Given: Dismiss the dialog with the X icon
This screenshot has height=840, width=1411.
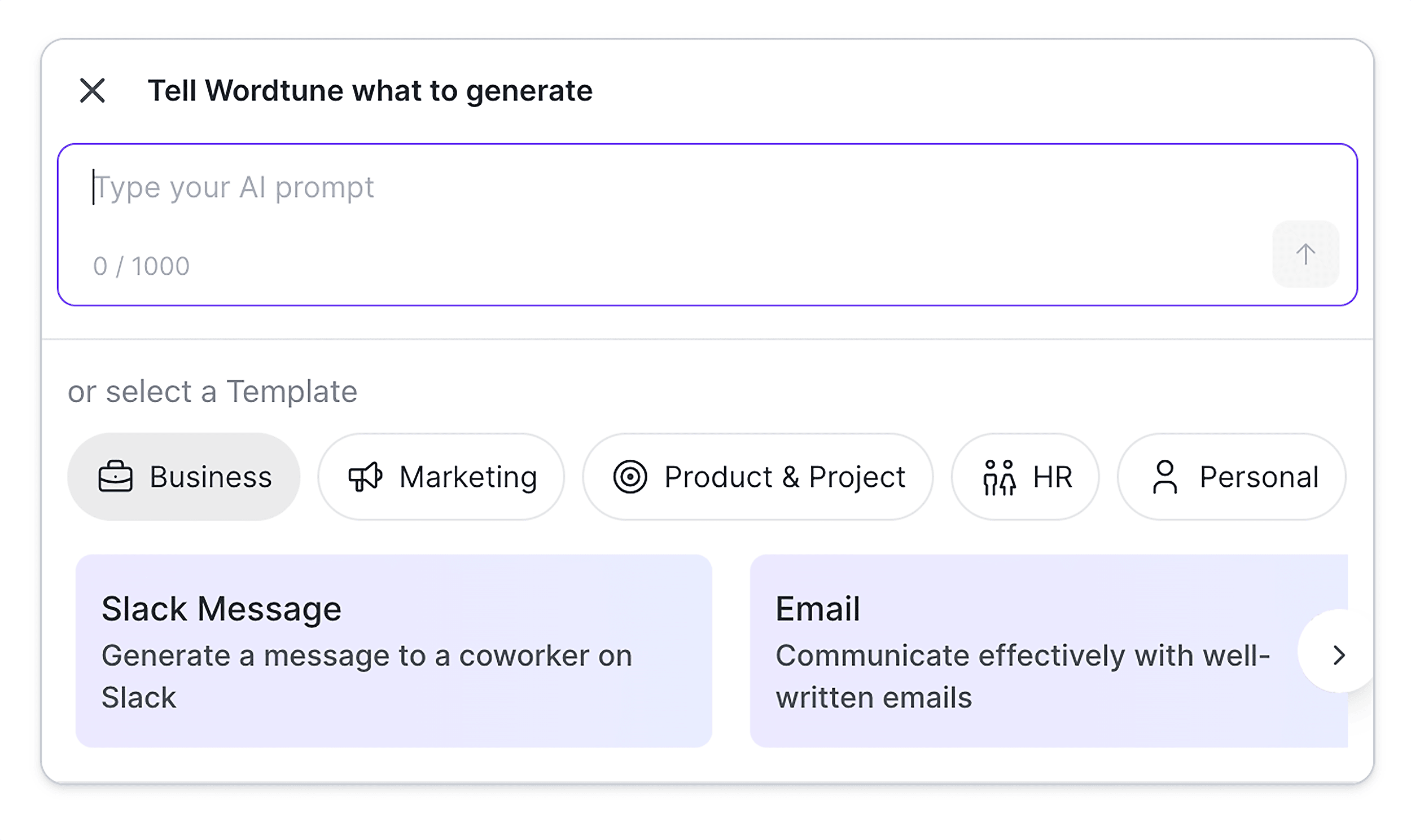Looking at the screenshot, I should pos(93,90).
